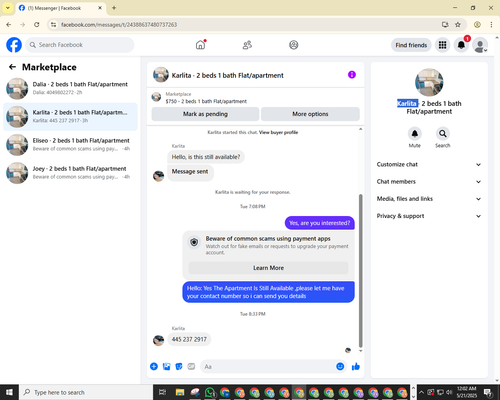Attach a photo using the image icon
This screenshot has width=500, height=400.
click(x=166, y=367)
